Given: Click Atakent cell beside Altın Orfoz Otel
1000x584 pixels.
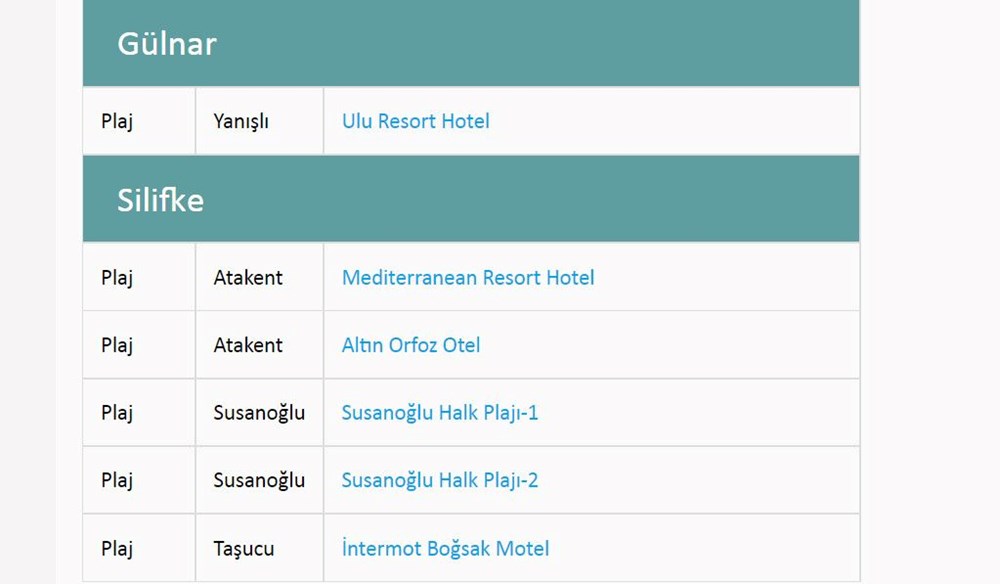Looking at the screenshot, I should point(248,346).
